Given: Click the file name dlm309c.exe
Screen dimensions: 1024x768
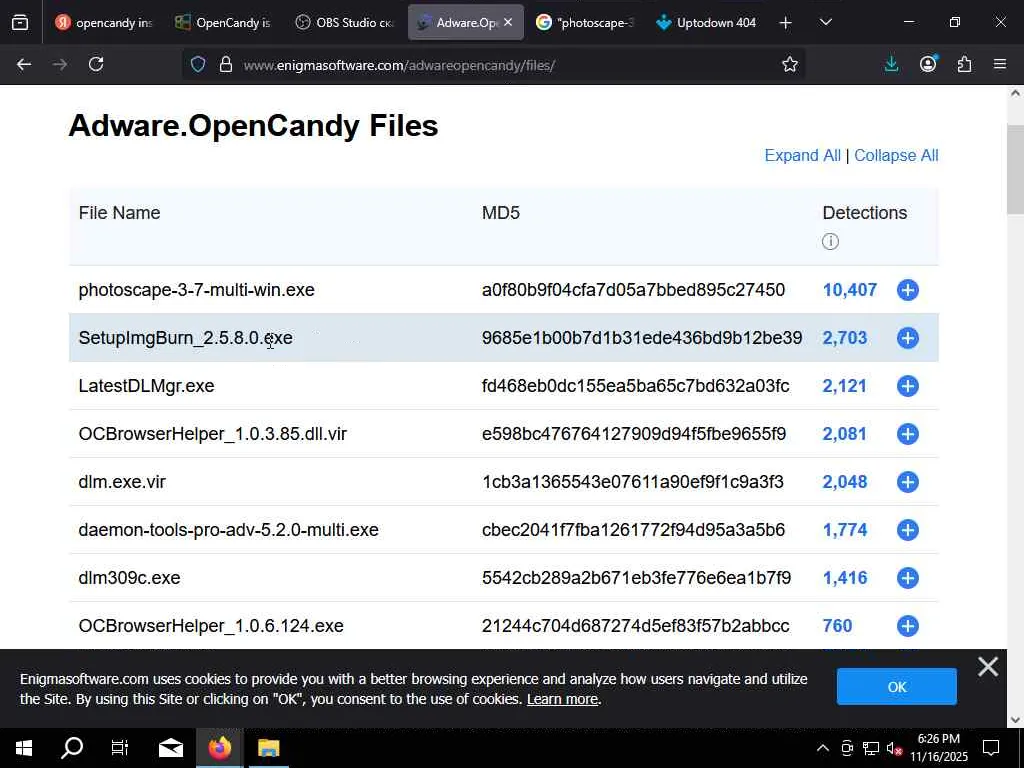Looking at the screenshot, I should pos(129,578).
